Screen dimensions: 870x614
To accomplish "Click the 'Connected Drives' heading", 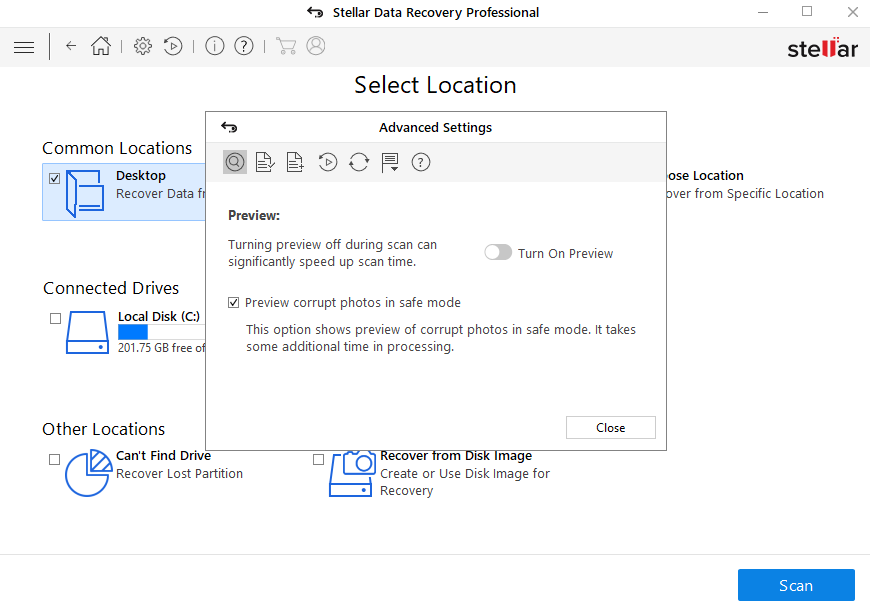I will (x=111, y=288).
